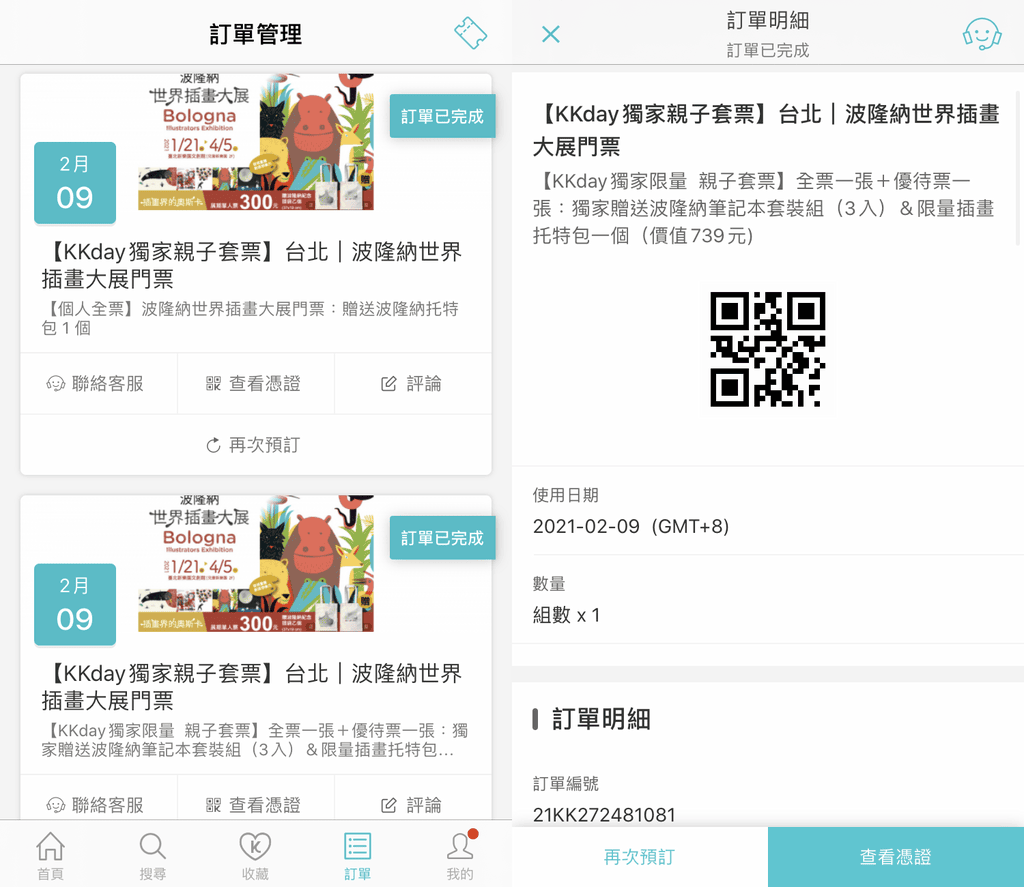
Task: Close the order detail page
Action: (x=550, y=34)
